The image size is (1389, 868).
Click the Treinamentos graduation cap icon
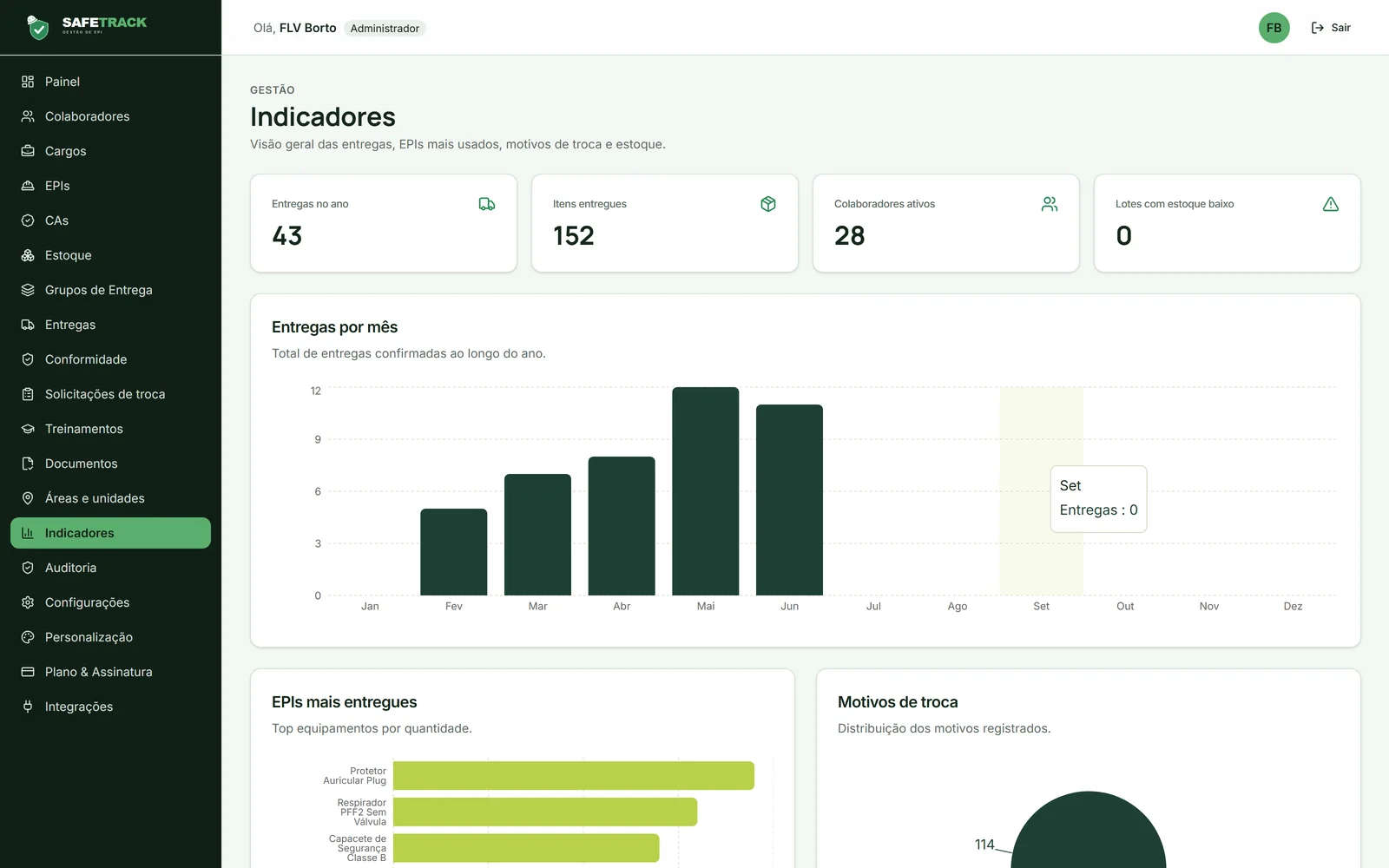[28, 429]
